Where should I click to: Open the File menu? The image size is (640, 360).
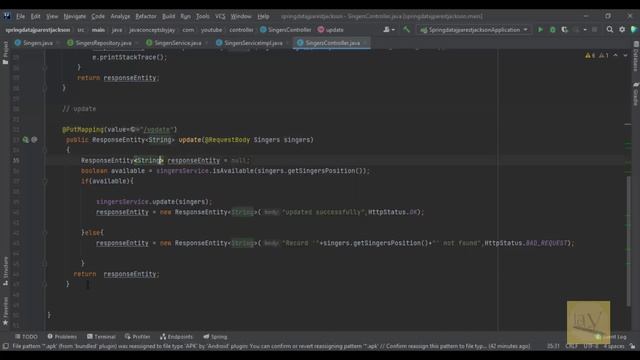pos(20,16)
